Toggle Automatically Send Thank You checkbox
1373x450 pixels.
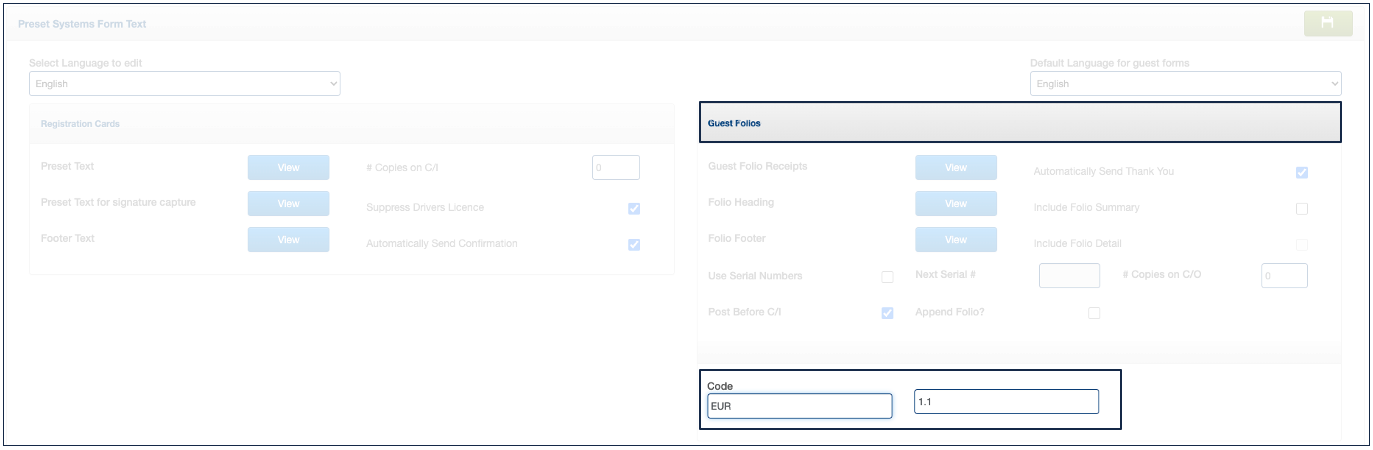(1301, 172)
